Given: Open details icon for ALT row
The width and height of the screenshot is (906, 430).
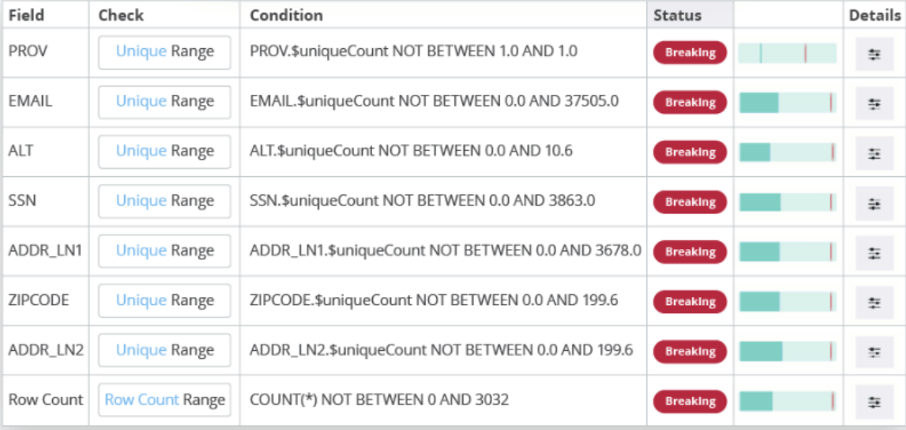Looking at the screenshot, I should 874,152.
